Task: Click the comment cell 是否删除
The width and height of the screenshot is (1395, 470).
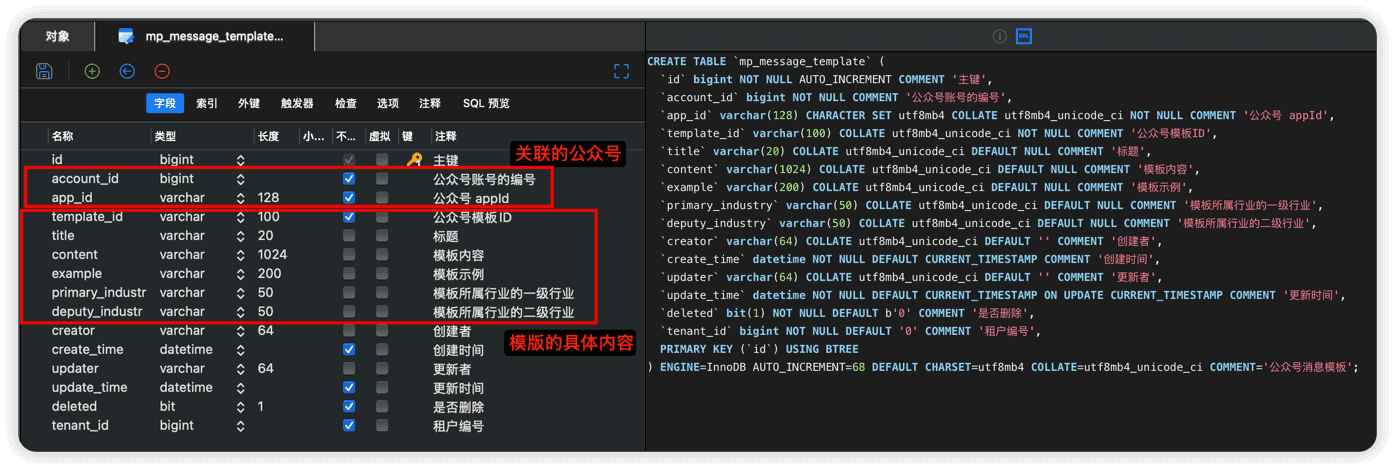Action: coord(458,407)
